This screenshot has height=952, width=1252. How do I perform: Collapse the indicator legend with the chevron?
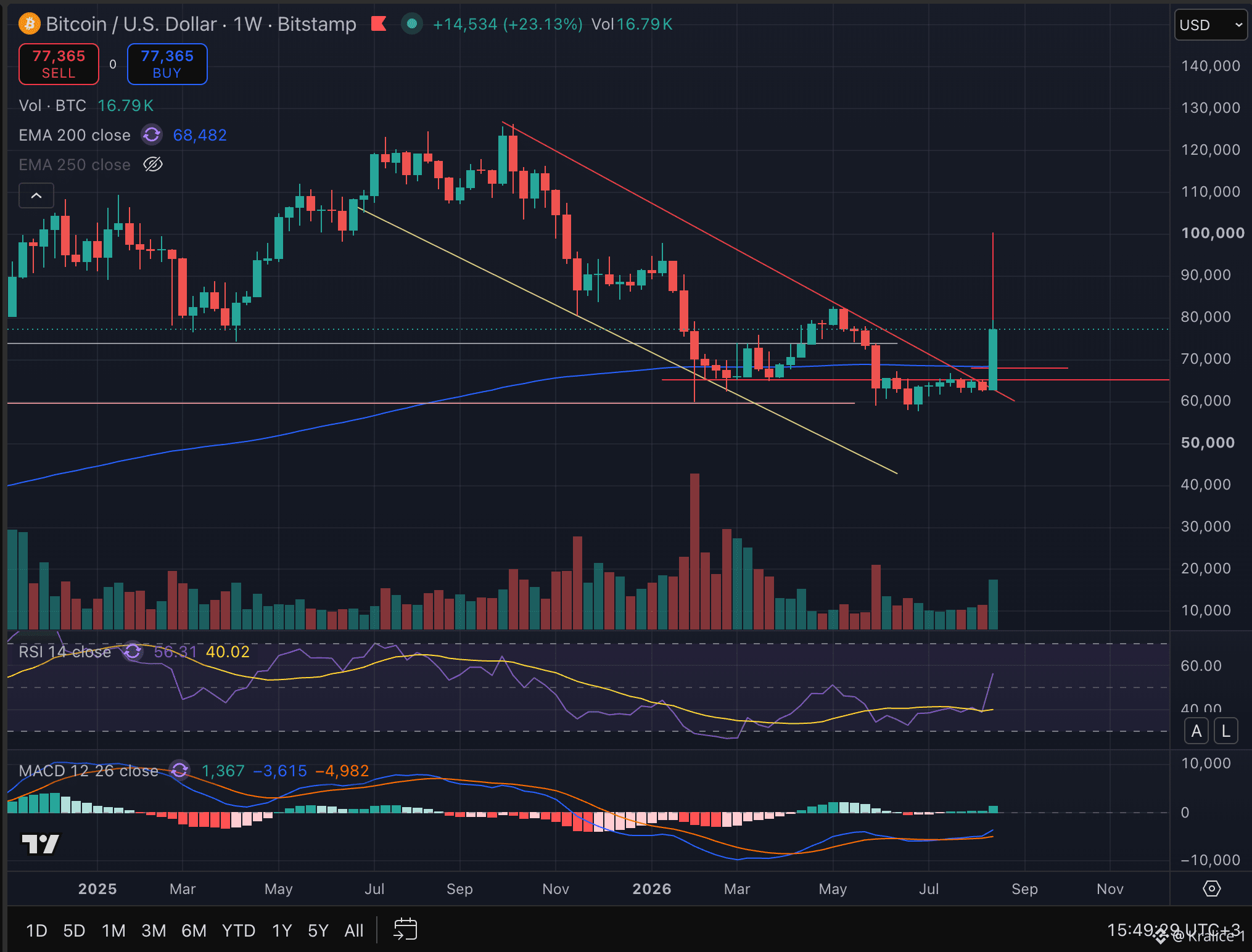pyautogui.click(x=36, y=195)
